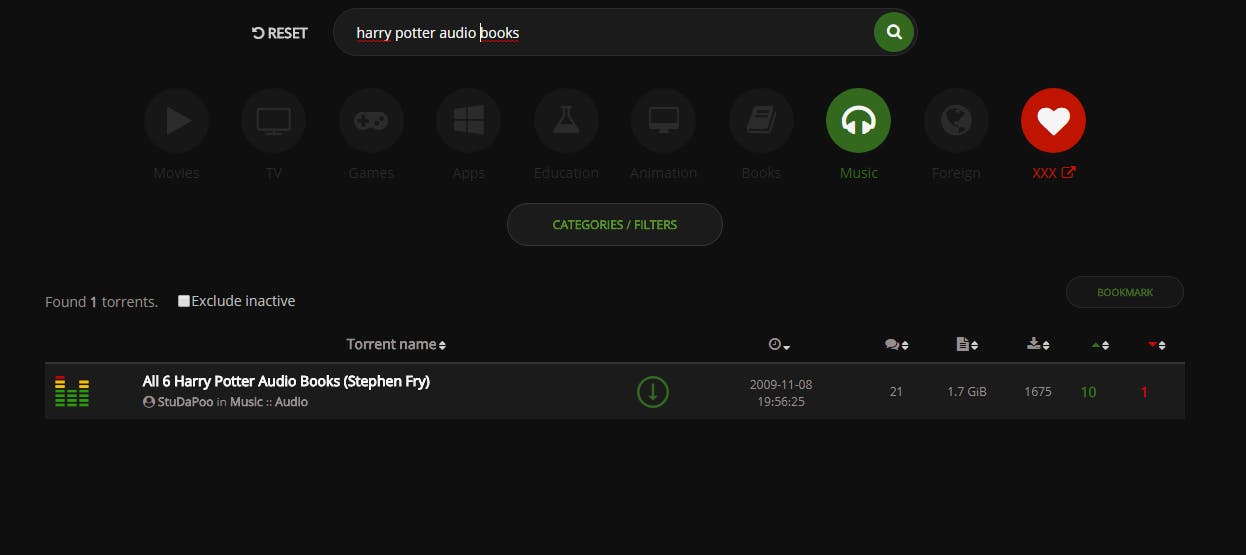Sort by seeders green arrow column
1246x555 pixels.
1099,344
